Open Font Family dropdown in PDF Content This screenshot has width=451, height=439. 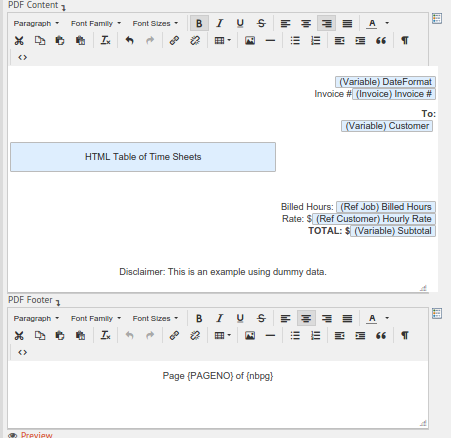[x=96, y=23]
